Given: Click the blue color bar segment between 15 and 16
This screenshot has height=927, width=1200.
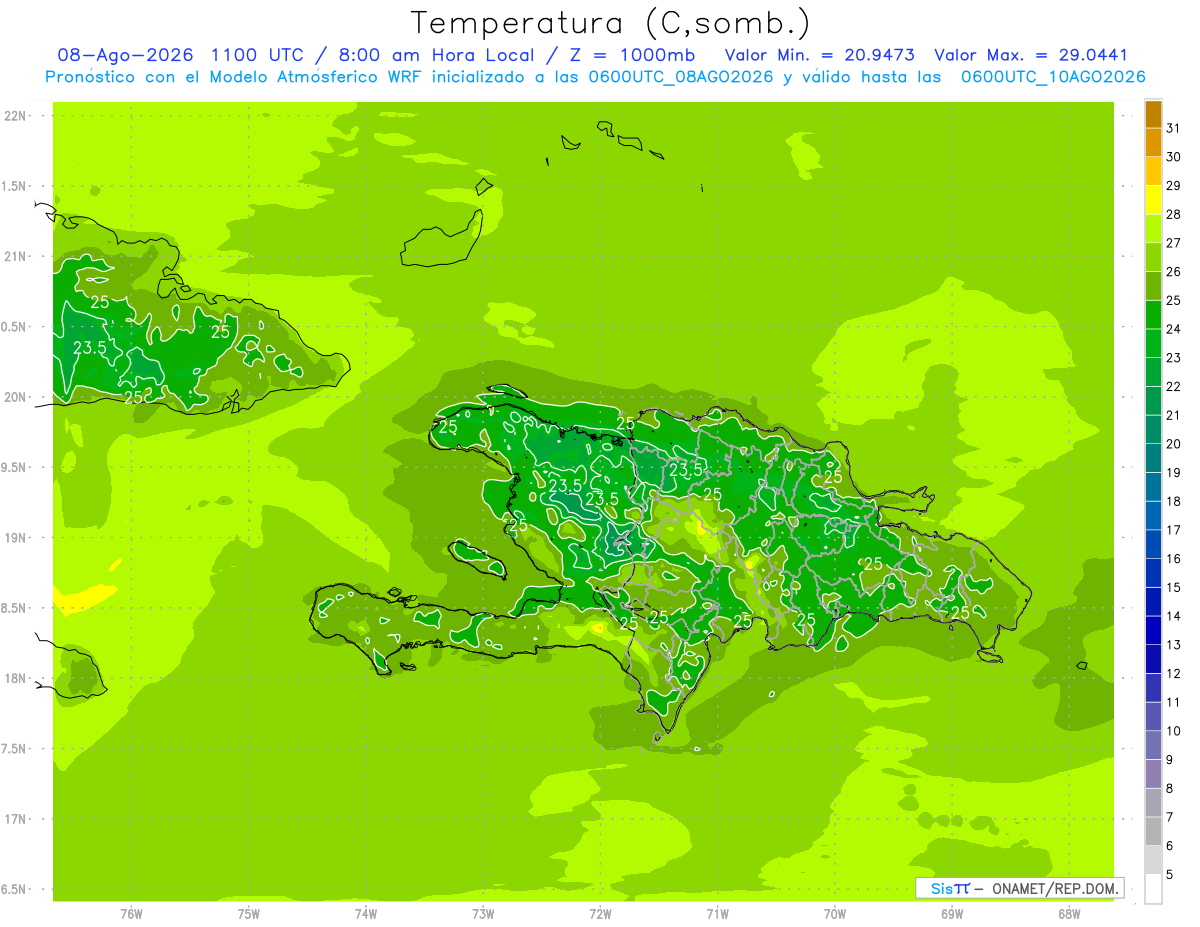Looking at the screenshot, I should (x=1153, y=573).
